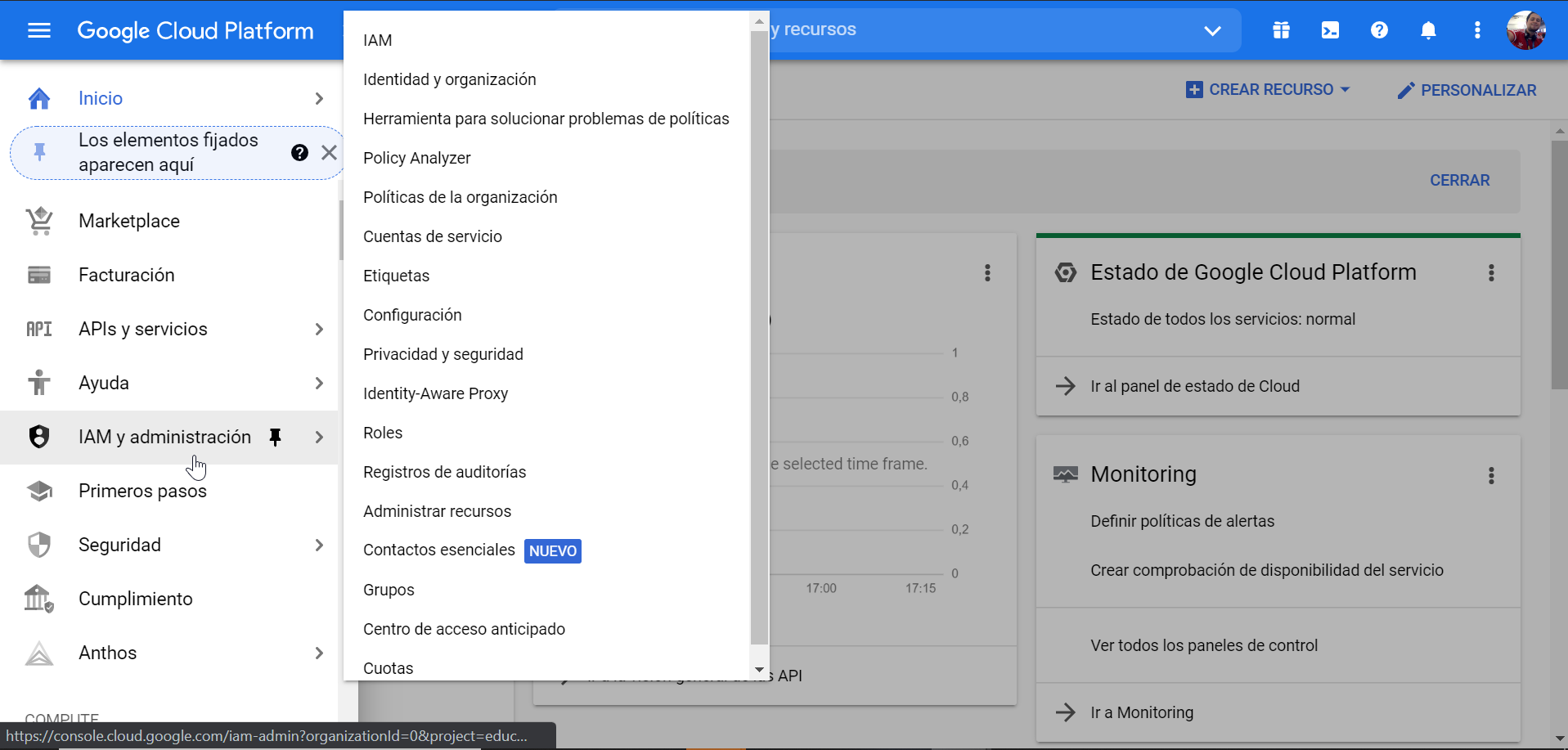Click the submenu scroll down arrow
The image size is (1568, 750).
759,670
